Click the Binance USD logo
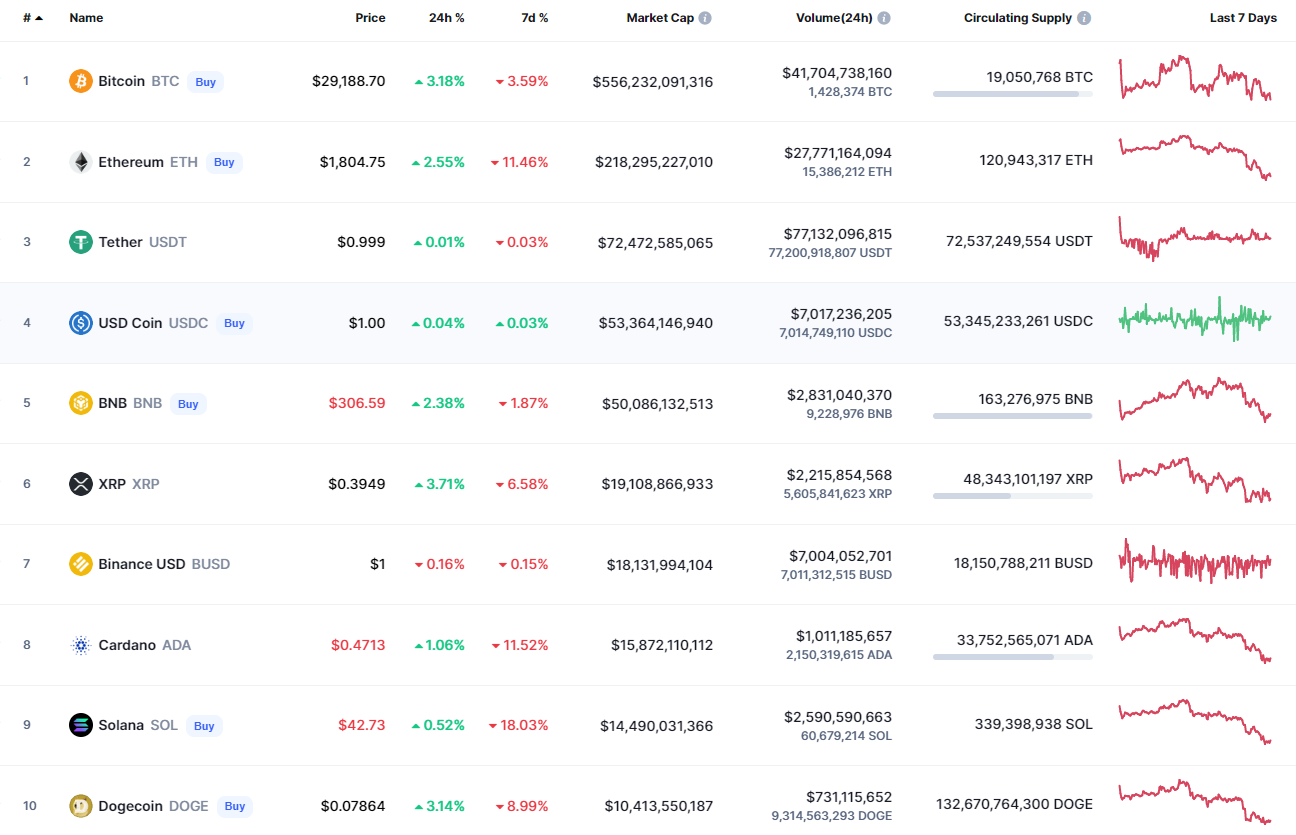Viewport: 1296px width, 835px height. coord(81,564)
